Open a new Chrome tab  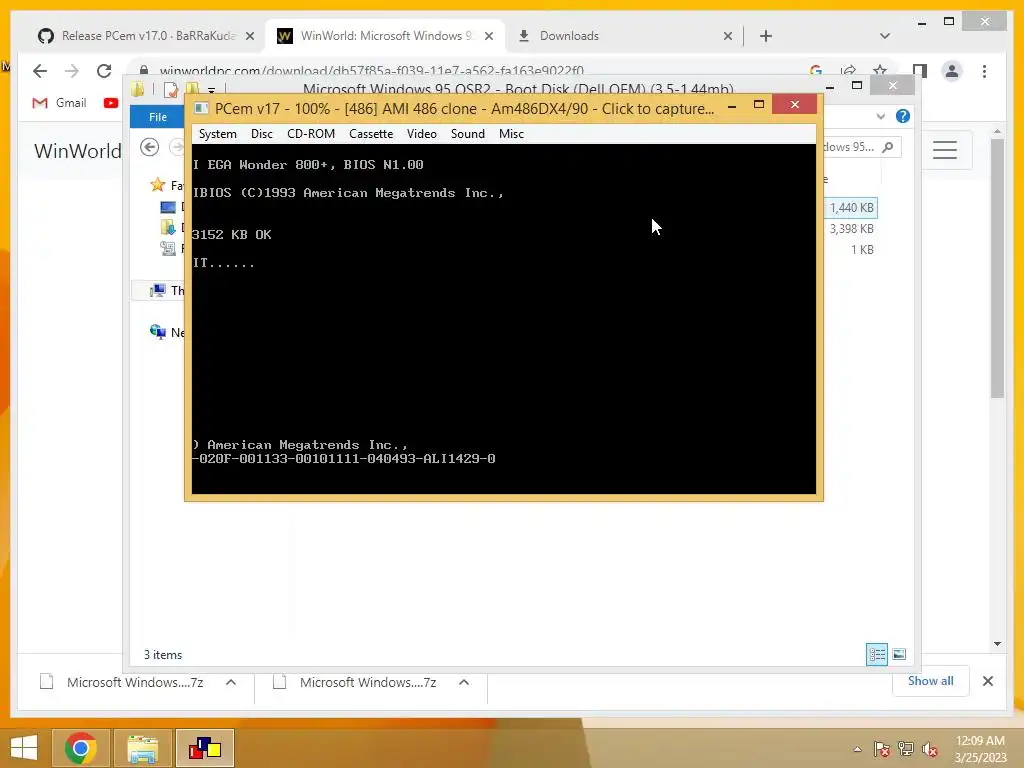[766, 36]
